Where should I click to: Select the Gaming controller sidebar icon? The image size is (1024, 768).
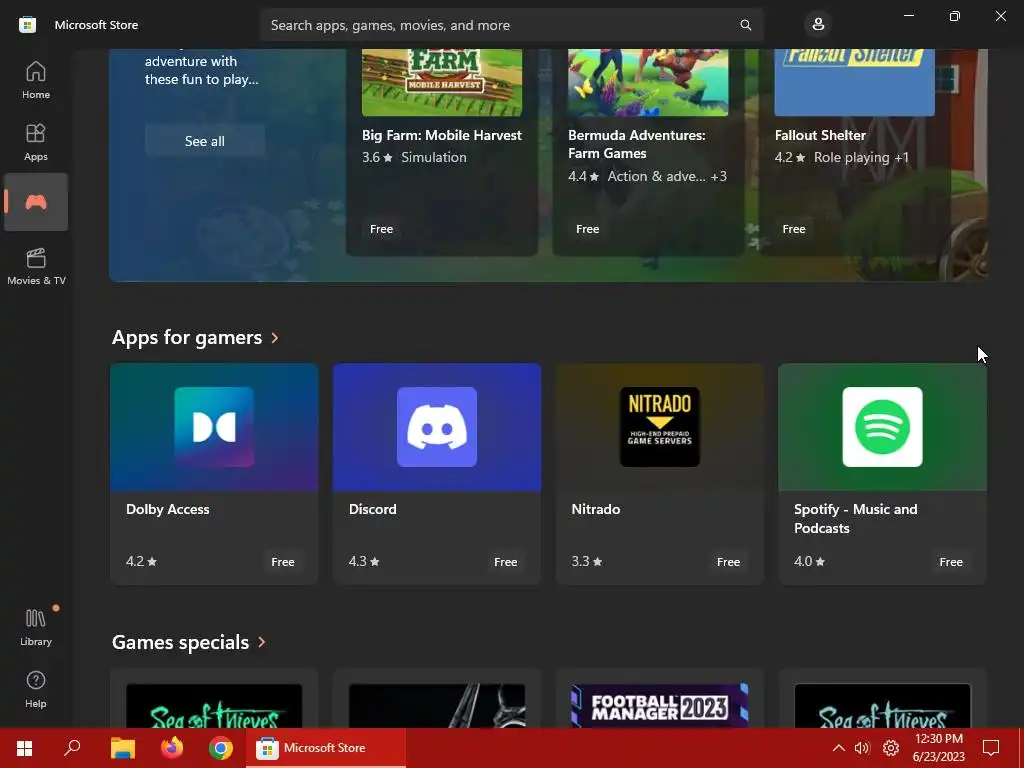36,202
